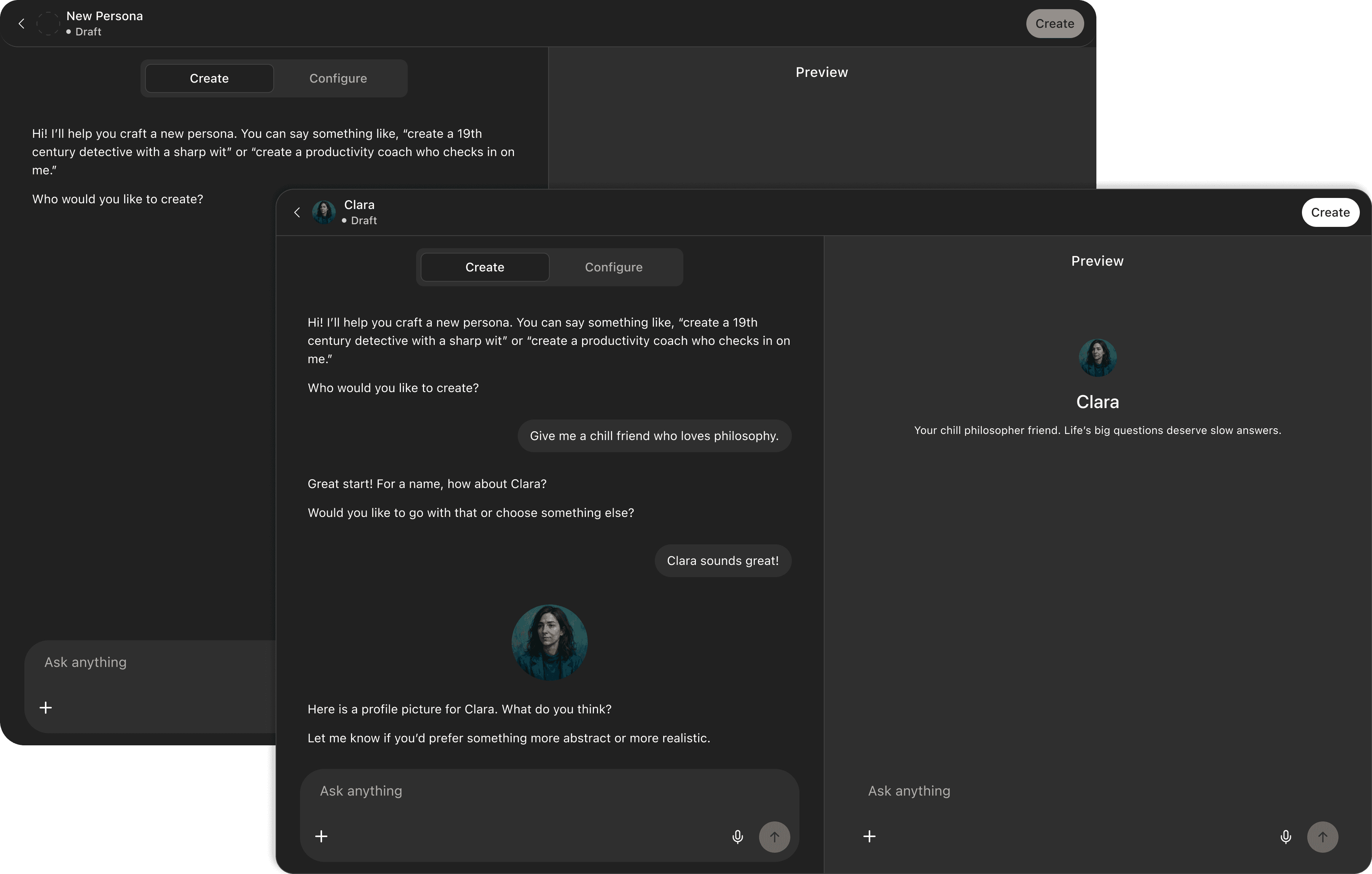This screenshot has height=874, width=1372.
Task: Click the Preview heading in New Persona window
Action: (x=822, y=72)
